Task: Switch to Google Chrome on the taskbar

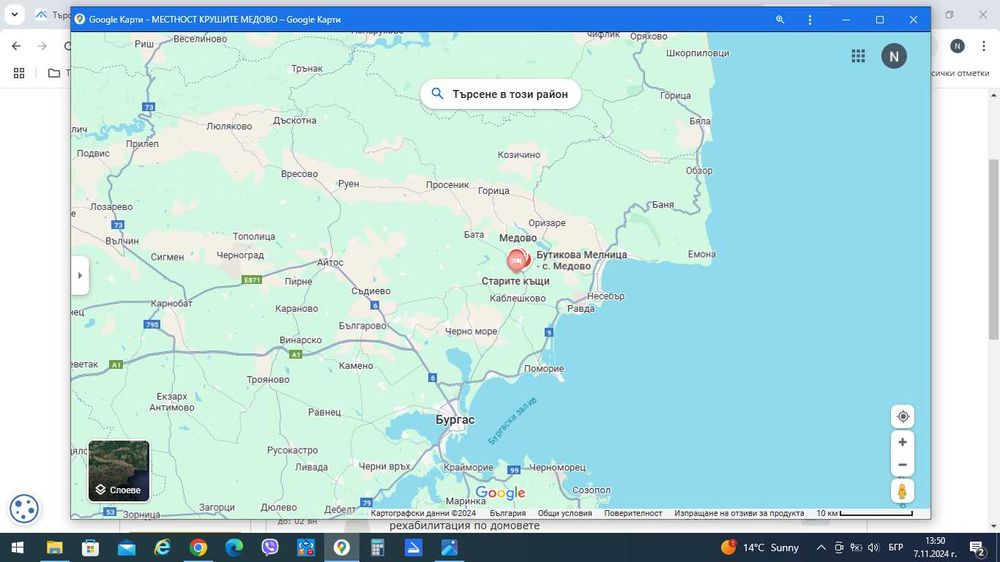Action: pyautogui.click(x=198, y=547)
